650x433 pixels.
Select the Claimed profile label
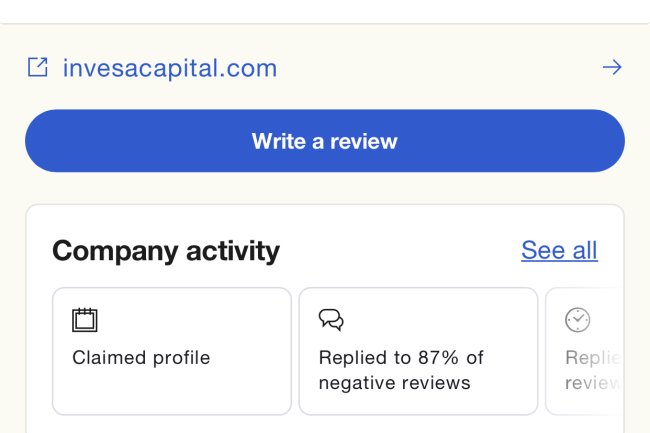pyautogui.click(x=141, y=357)
